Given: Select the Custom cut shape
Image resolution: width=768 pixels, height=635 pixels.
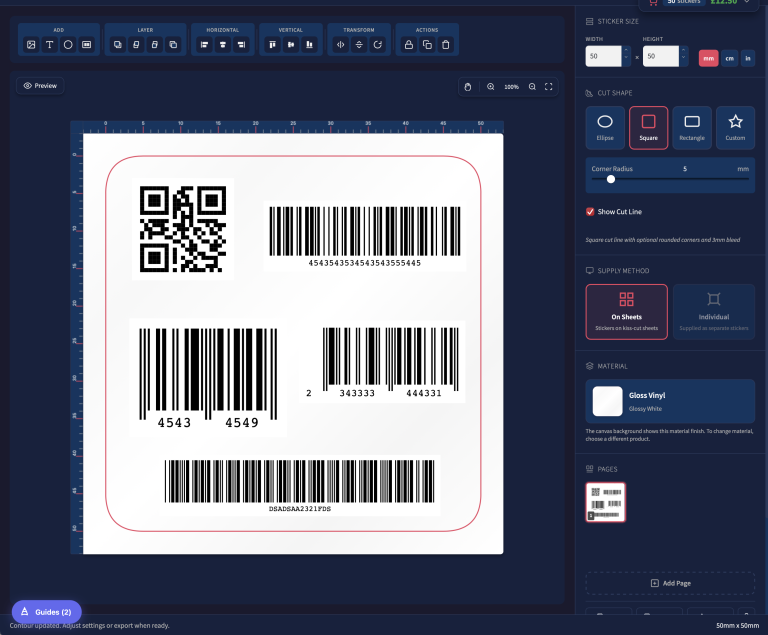Looking at the screenshot, I should (735, 127).
